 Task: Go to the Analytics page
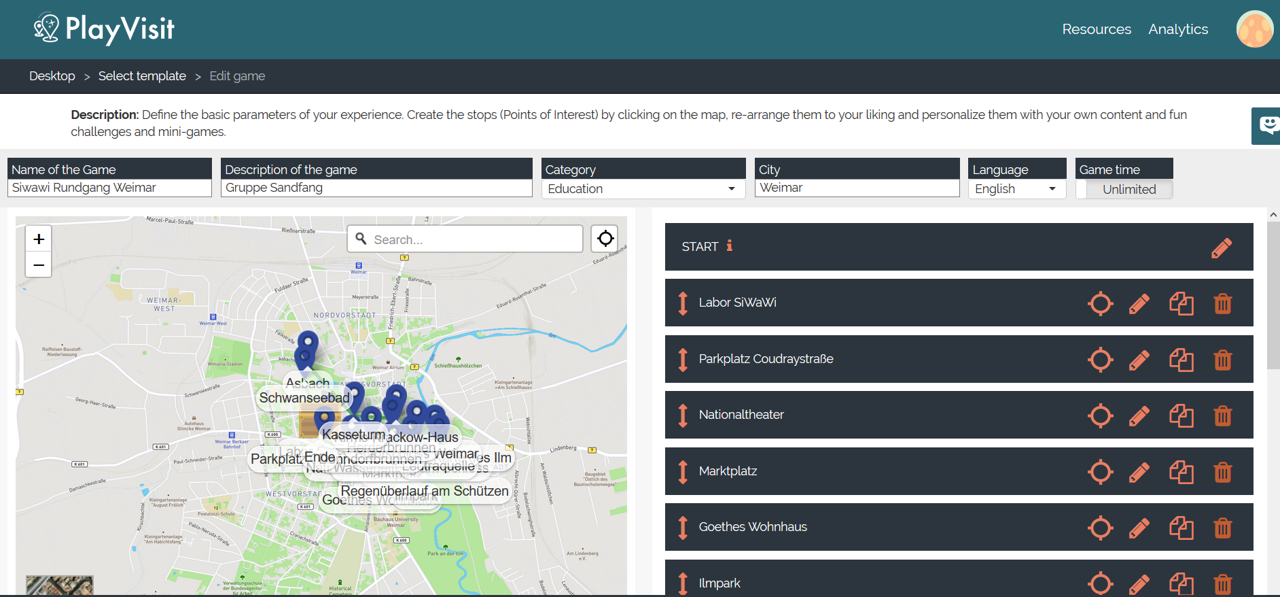[x=1178, y=29]
